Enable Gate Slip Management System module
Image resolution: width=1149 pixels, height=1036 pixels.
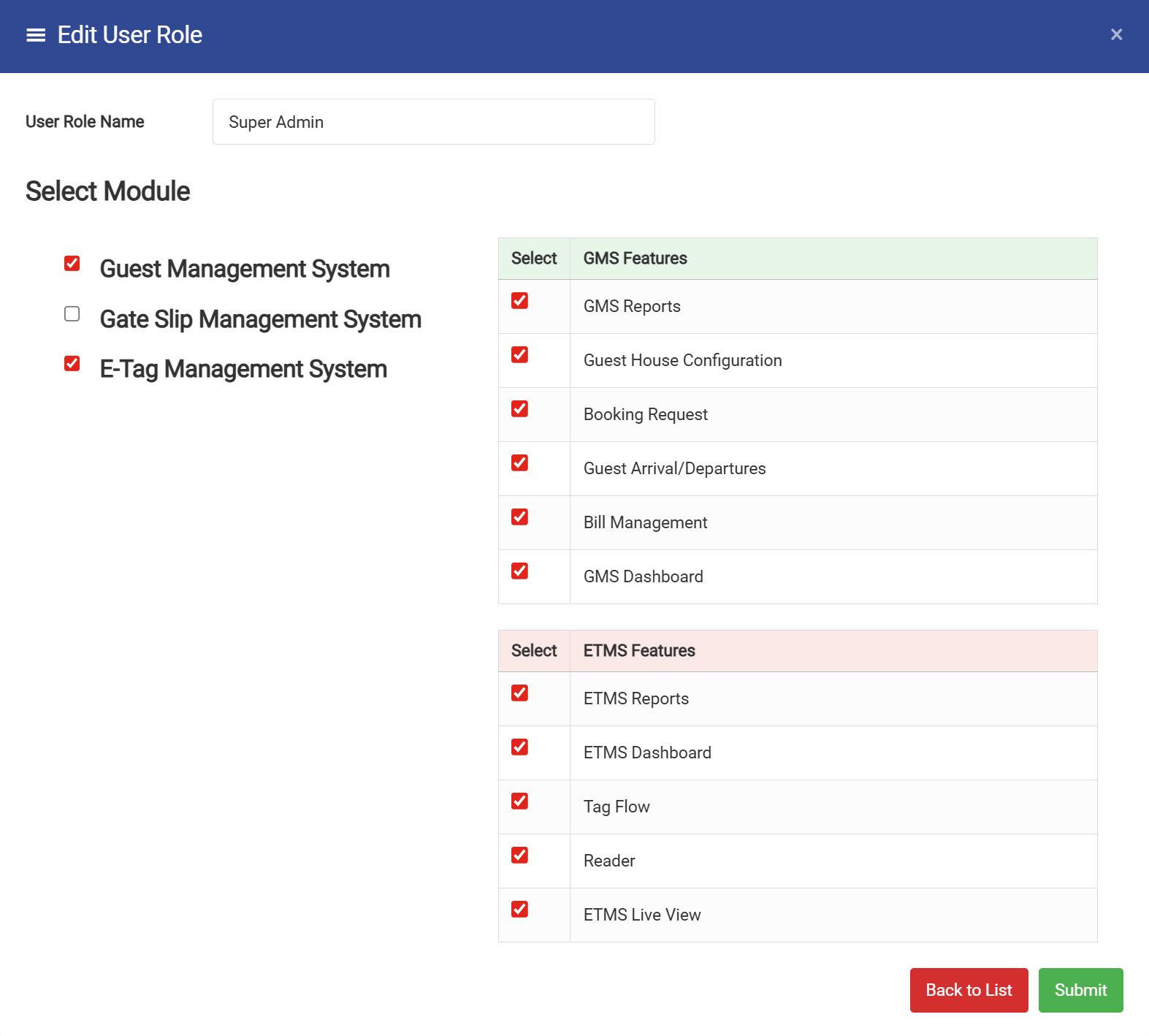[x=72, y=313]
